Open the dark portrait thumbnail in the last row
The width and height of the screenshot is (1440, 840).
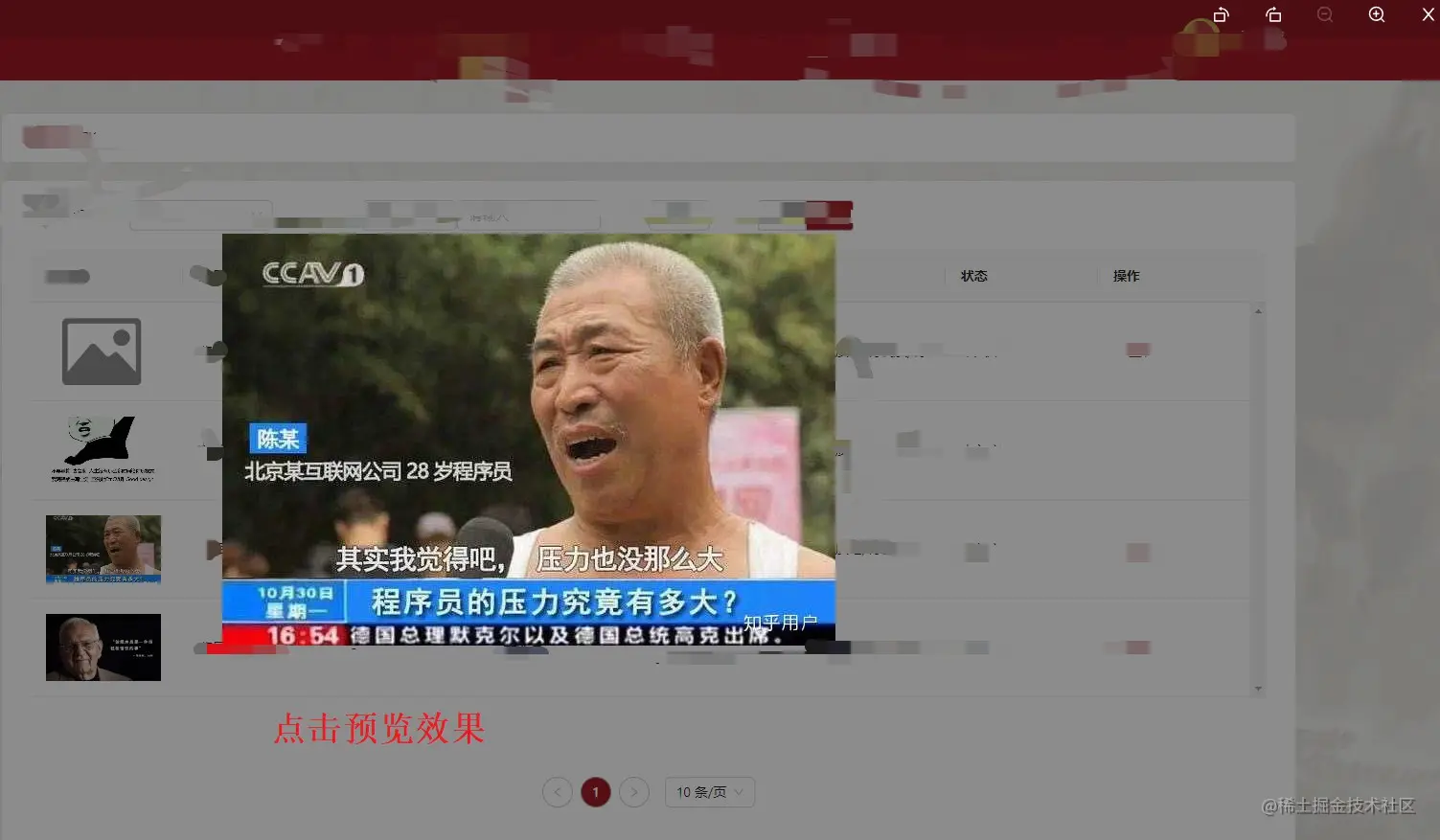point(103,647)
